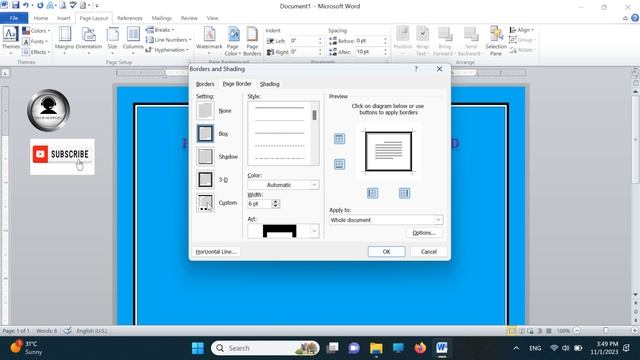The image size is (640, 360).
Task: Open the View ribbon tab
Action: [x=212, y=18]
